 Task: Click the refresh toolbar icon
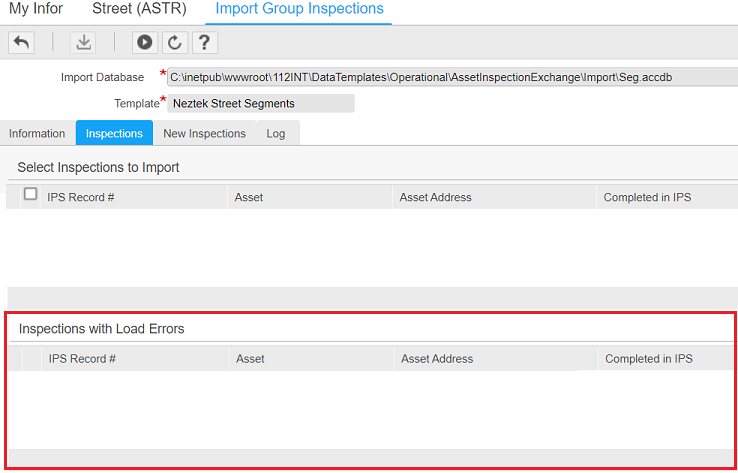click(175, 42)
